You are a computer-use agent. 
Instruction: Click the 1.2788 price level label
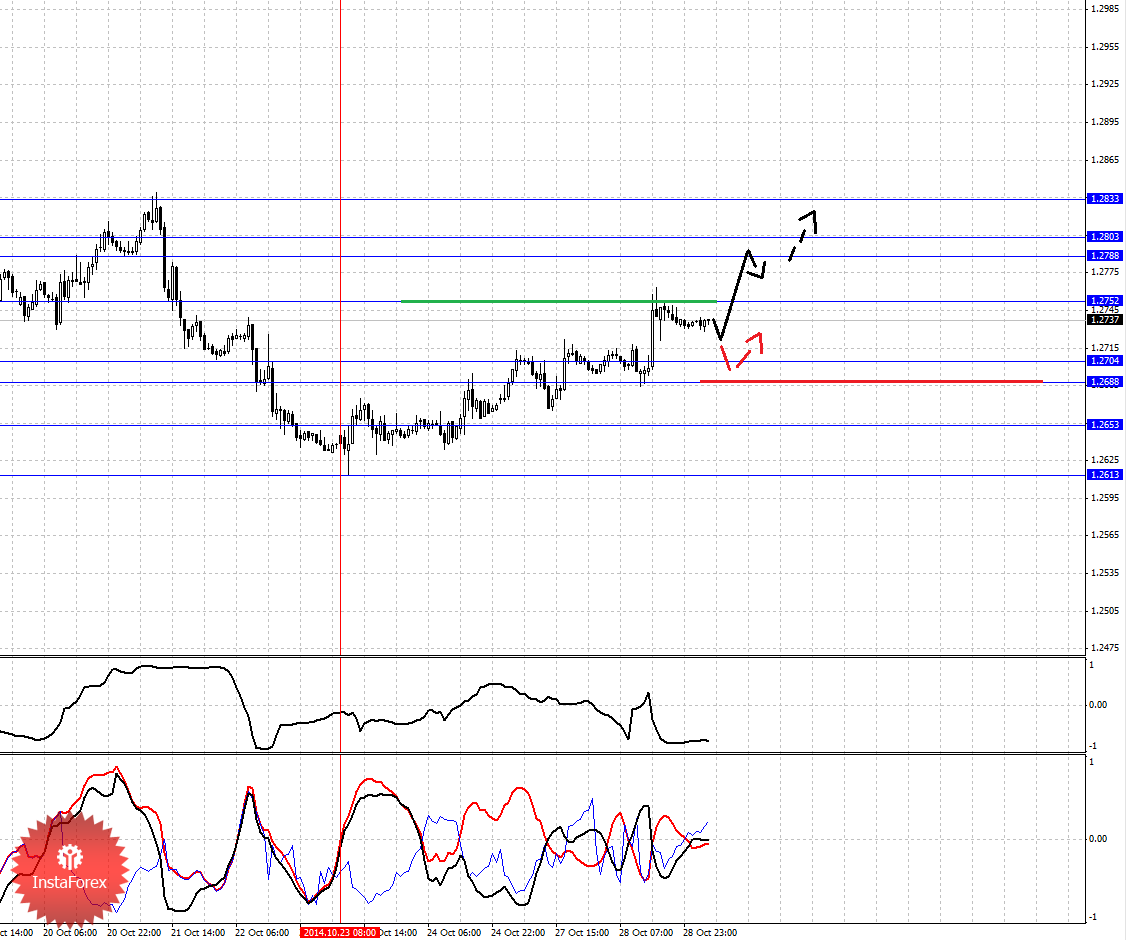pos(1105,256)
